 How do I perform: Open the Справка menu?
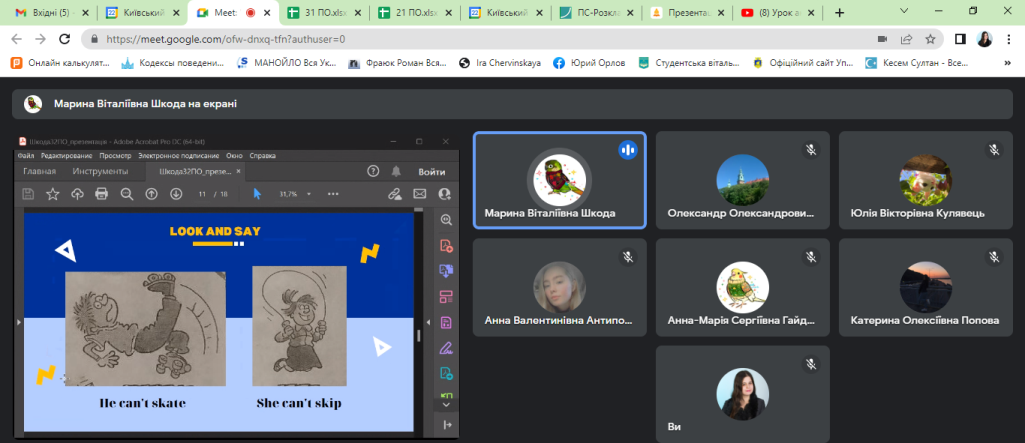pos(262,156)
